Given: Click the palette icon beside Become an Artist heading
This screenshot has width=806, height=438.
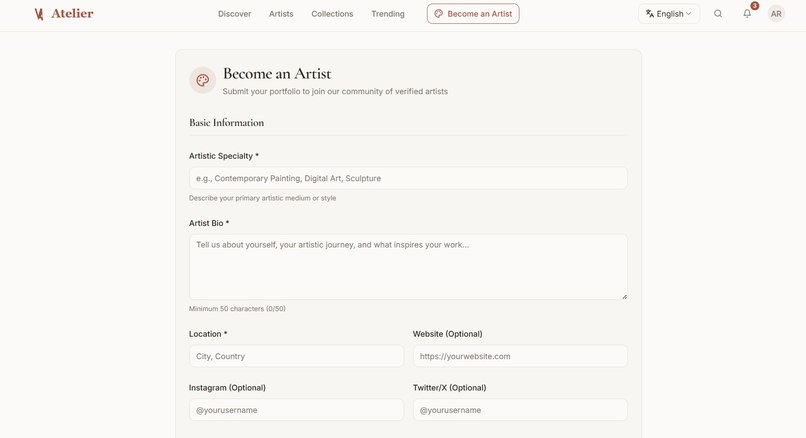Looking at the screenshot, I should (203, 80).
